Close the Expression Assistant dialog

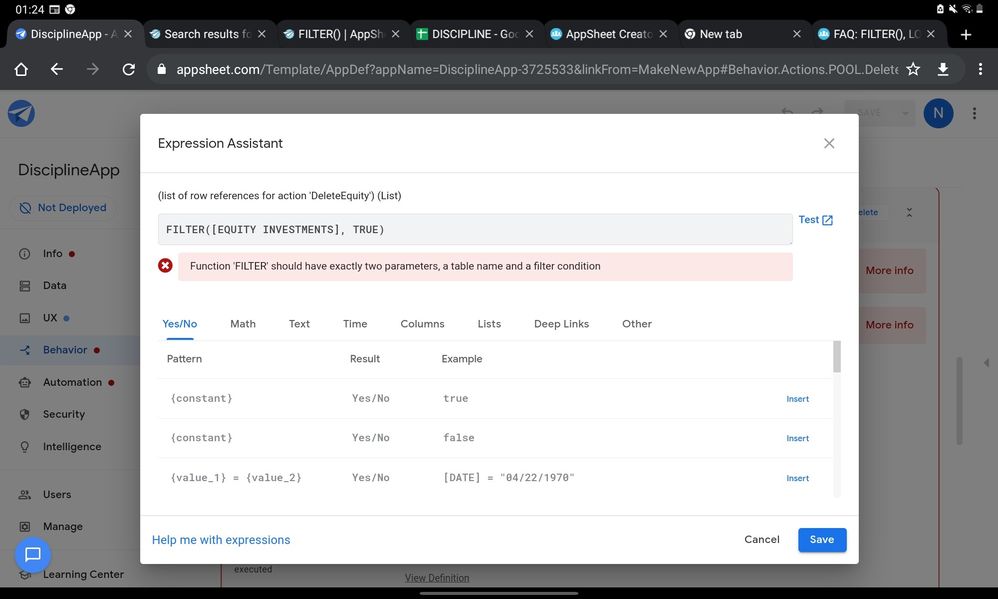[x=829, y=143]
